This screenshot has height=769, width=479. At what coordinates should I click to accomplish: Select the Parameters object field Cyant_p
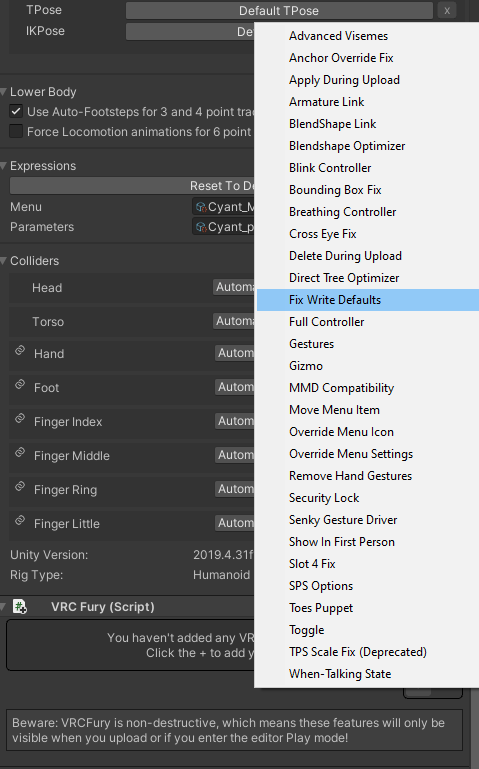click(x=224, y=227)
